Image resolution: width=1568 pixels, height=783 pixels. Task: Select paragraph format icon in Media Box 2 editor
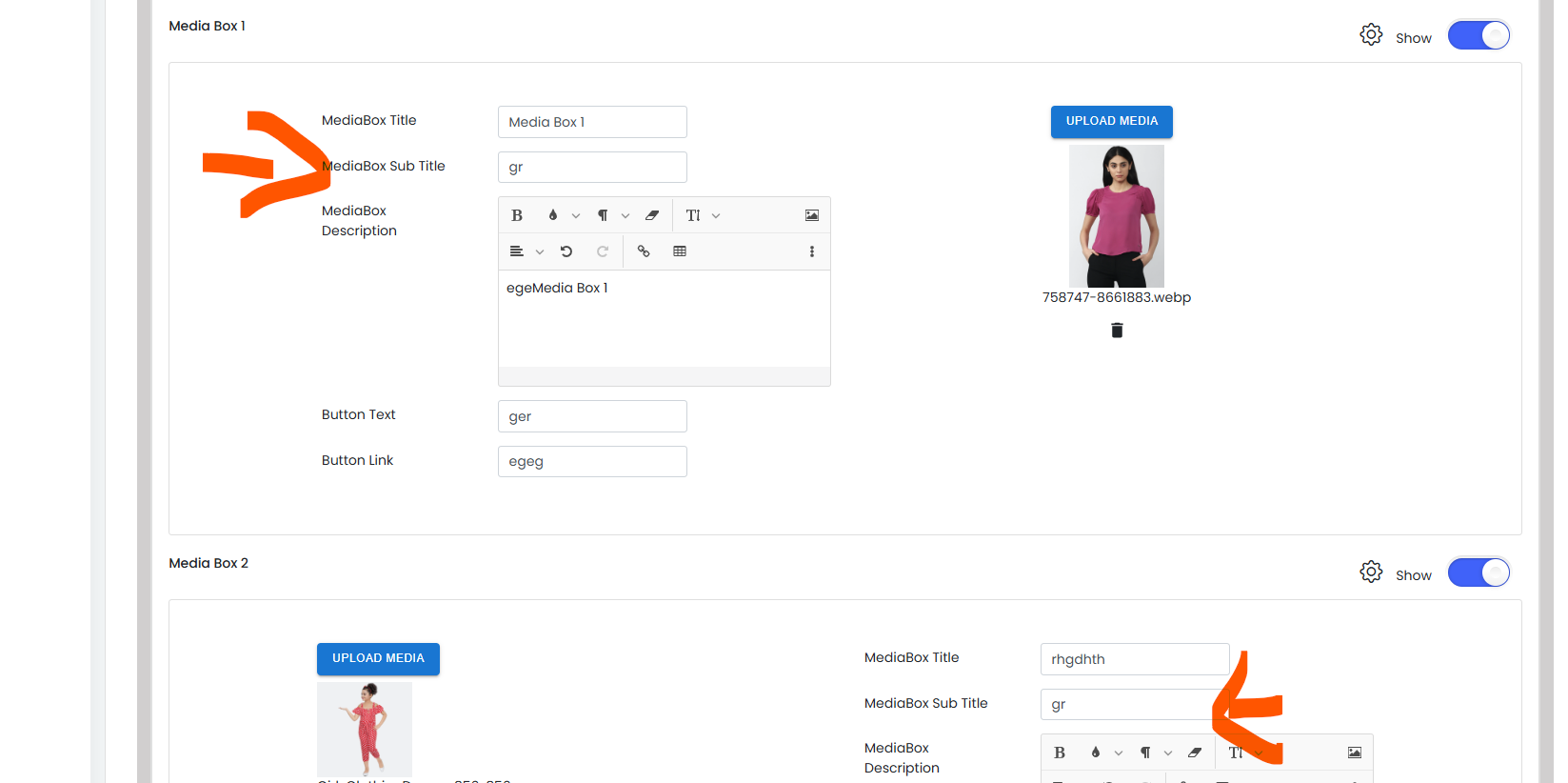pos(1145,753)
